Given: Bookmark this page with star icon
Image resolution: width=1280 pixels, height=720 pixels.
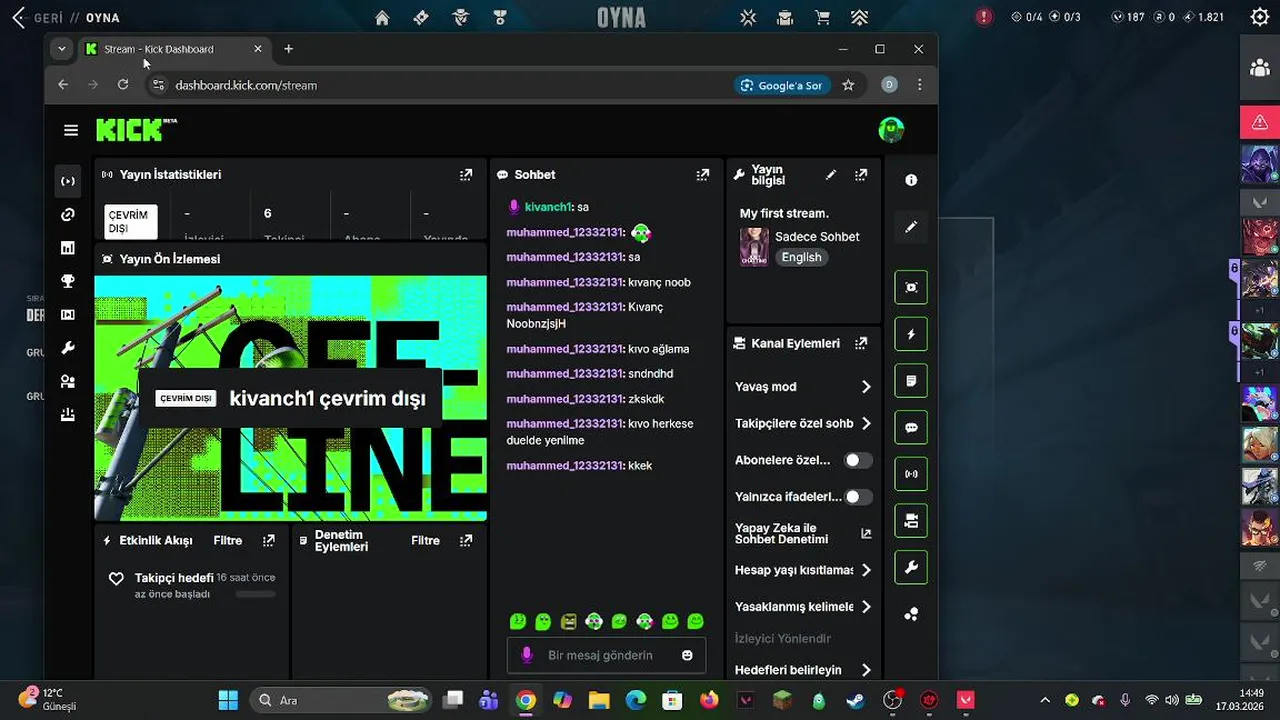Looking at the screenshot, I should [x=848, y=85].
